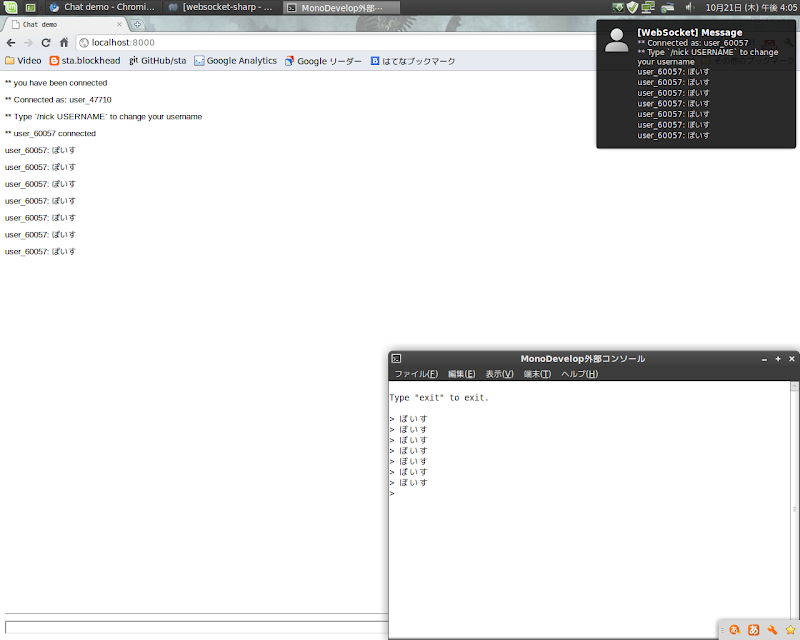This screenshot has height=640, width=800.
Task: Open the ヘルプ(H) menu in console
Action: [x=580, y=374]
